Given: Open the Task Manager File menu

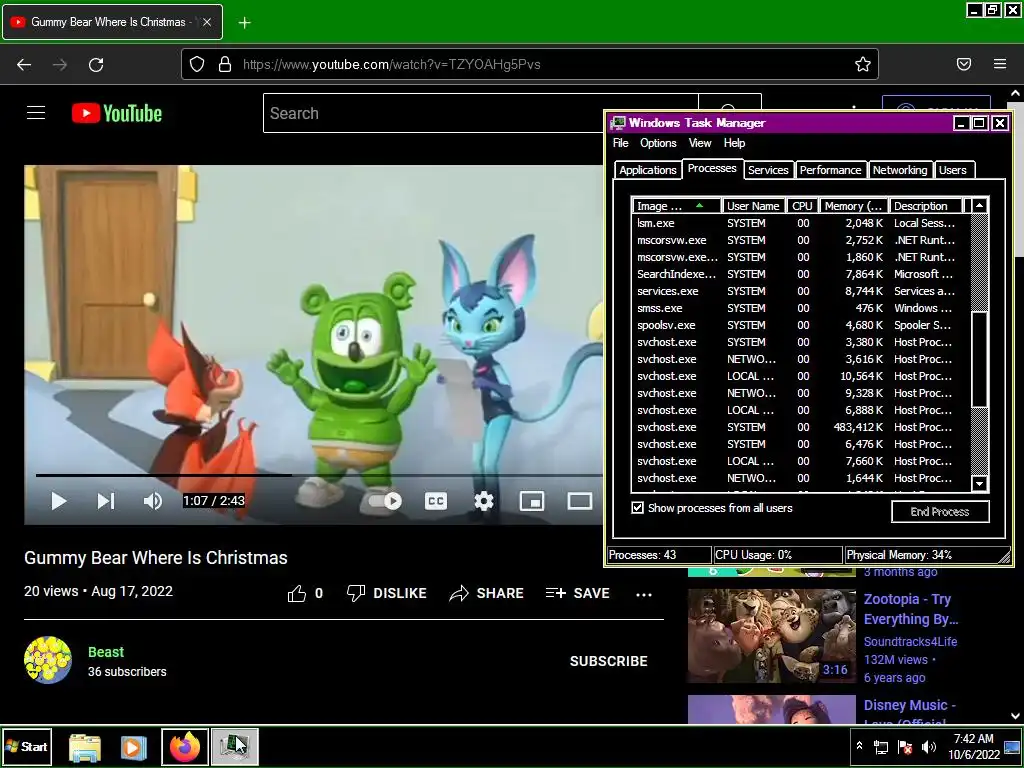Looking at the screenshot, I should pos(620,143).
